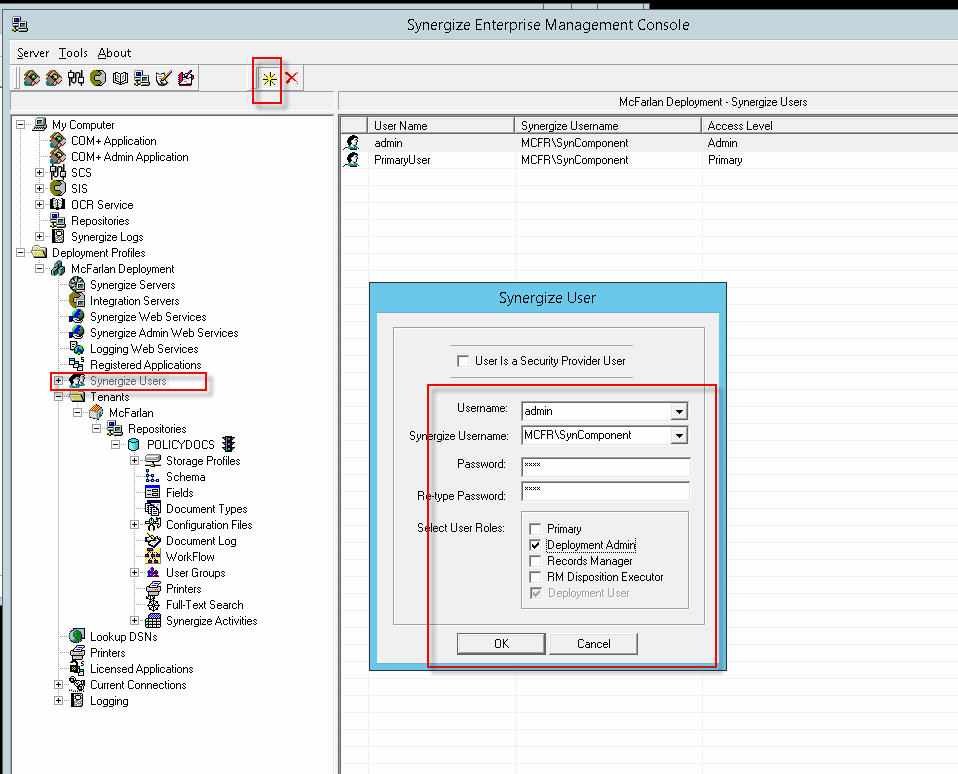Select the Full-Text Search node icon
Image resolution: width=958 pixels, height=774 pixels.
pyautogui.click(x=153, y=605)
